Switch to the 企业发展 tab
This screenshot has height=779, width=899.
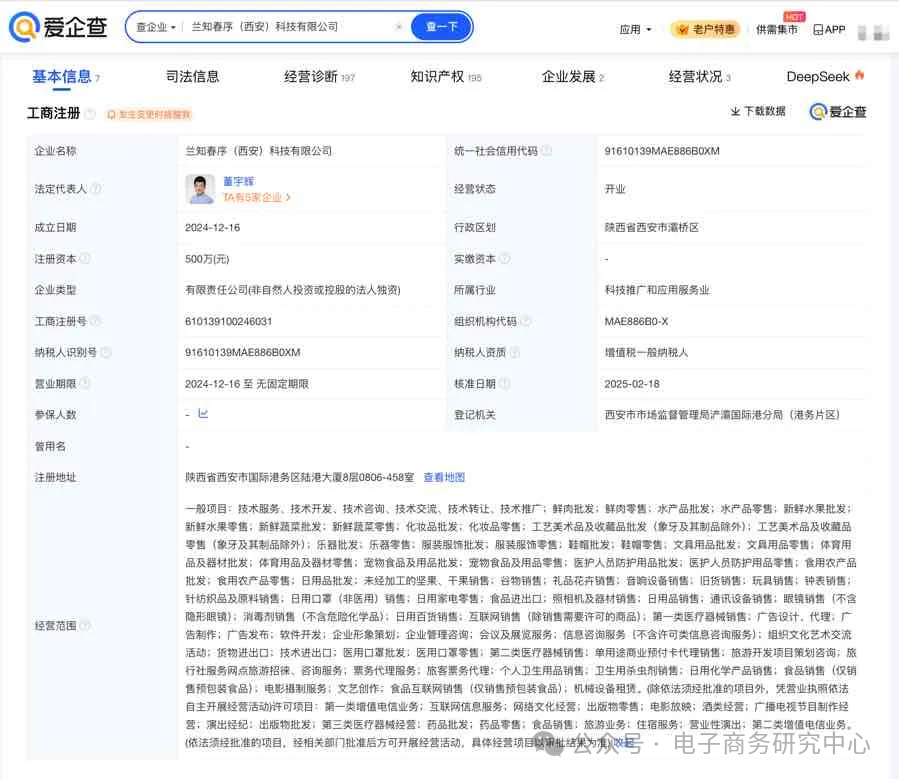573,76
